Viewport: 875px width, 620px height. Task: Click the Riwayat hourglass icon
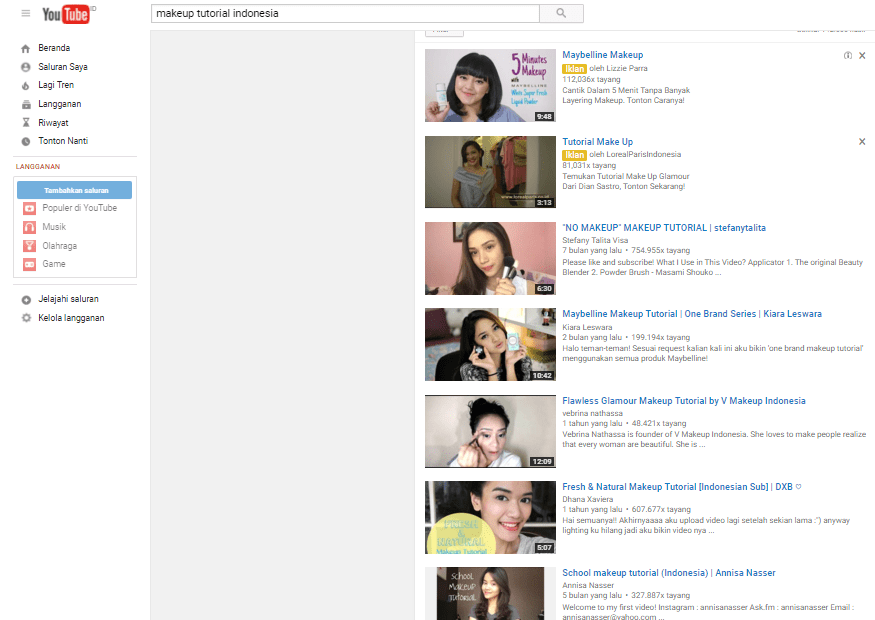pyautogui.click(x=26, y=123)
